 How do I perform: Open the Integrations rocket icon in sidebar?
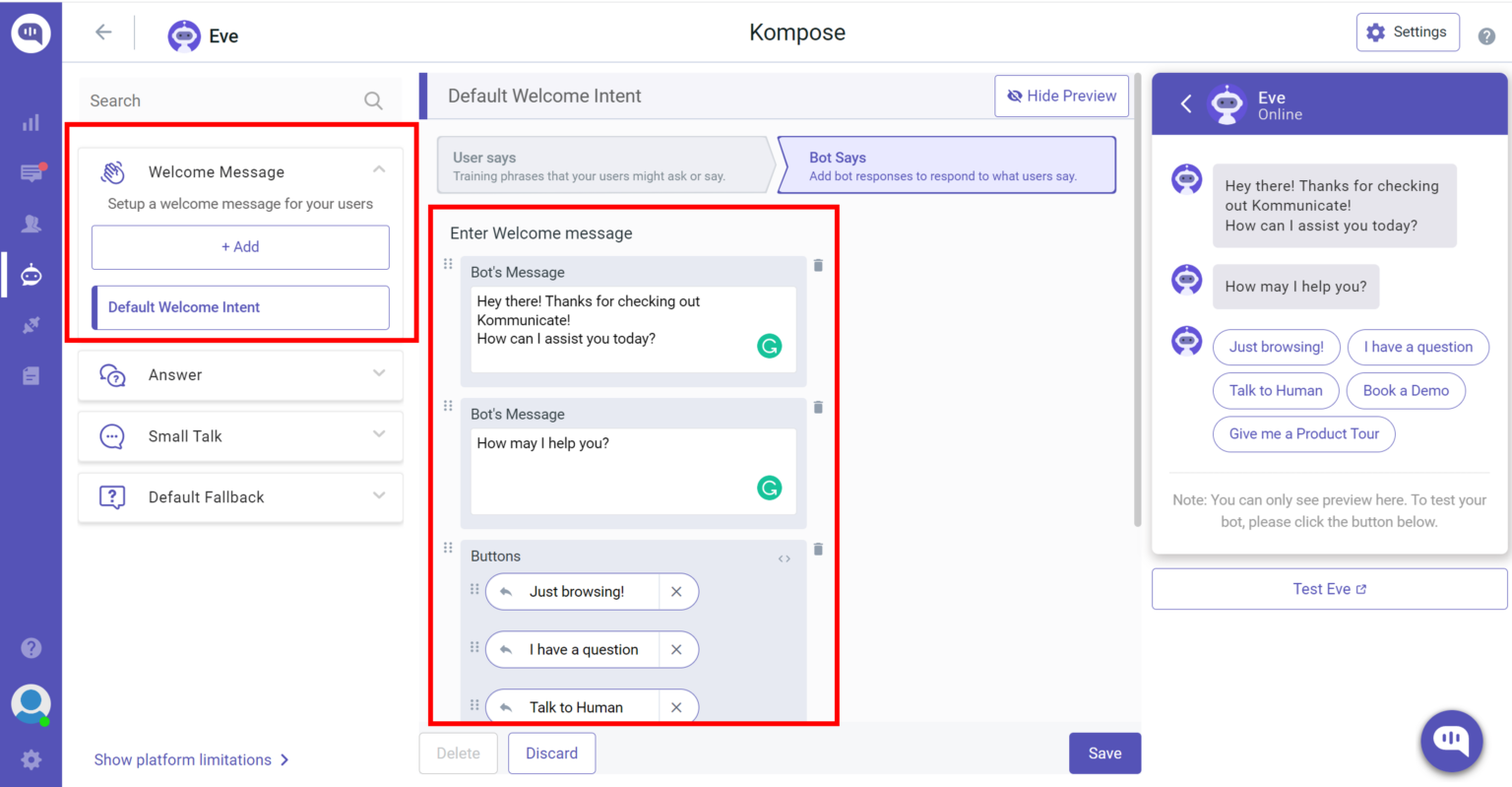[31, 323]
